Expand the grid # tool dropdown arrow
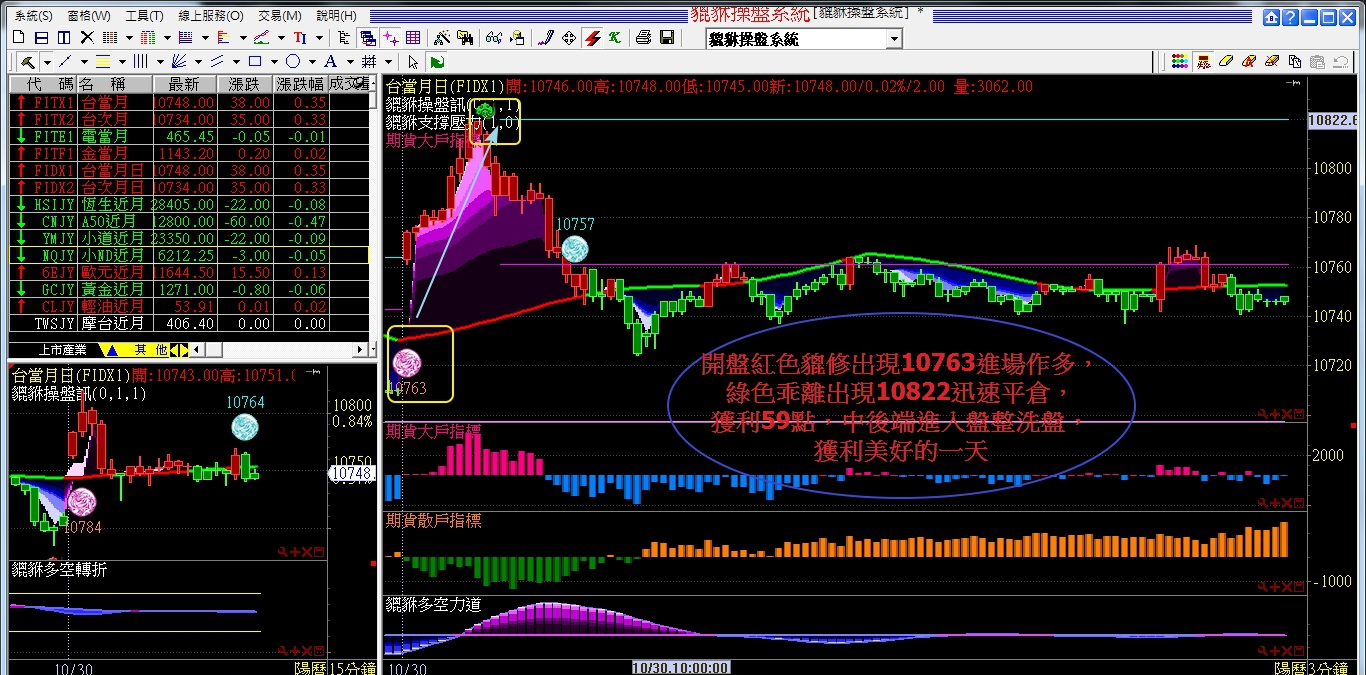The height and width of the screenshot is (675, 1366). pos(388,63)
